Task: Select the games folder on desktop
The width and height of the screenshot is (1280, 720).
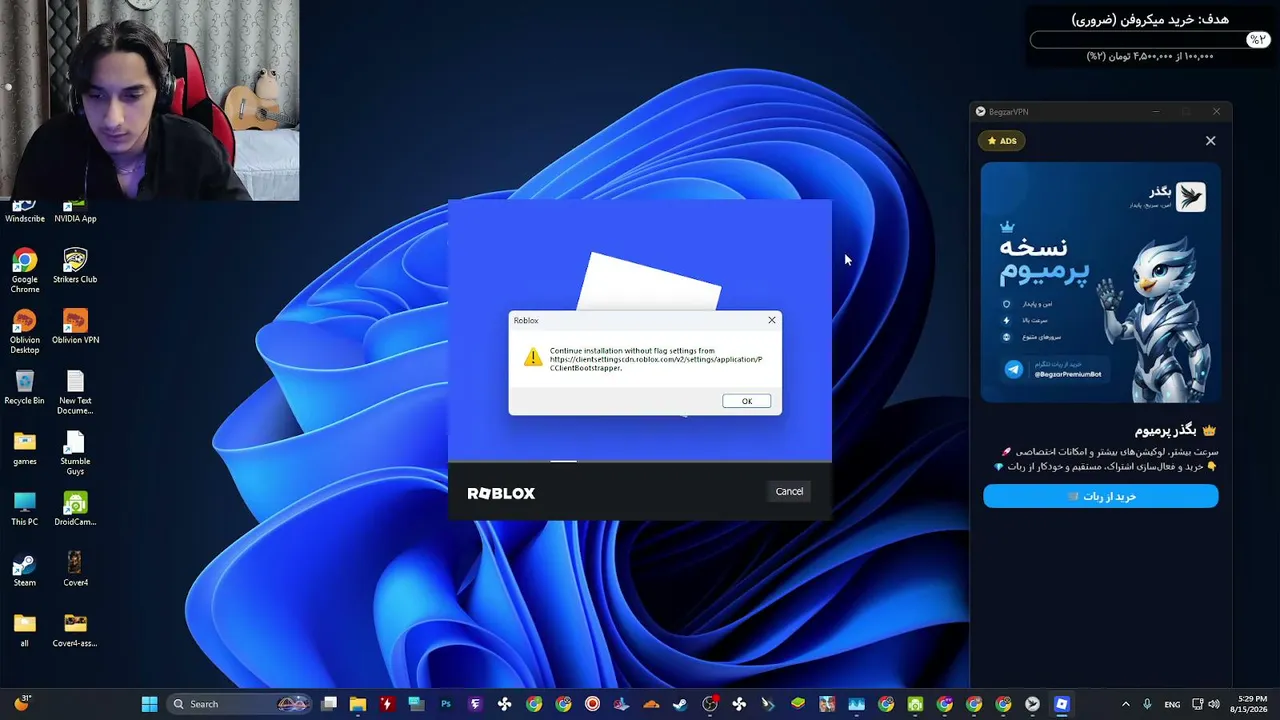Action: [25, 448]
